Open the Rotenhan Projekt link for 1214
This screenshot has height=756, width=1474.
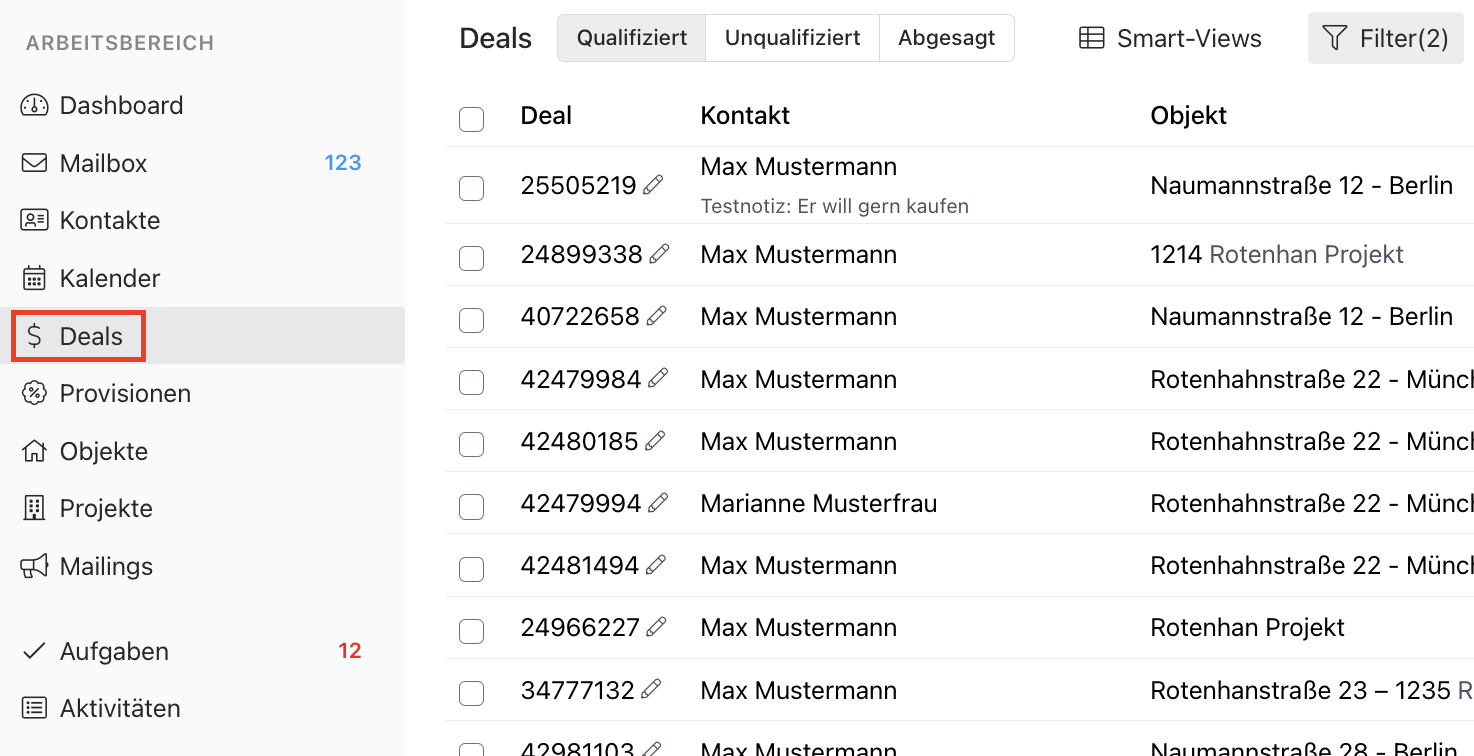1306,254
